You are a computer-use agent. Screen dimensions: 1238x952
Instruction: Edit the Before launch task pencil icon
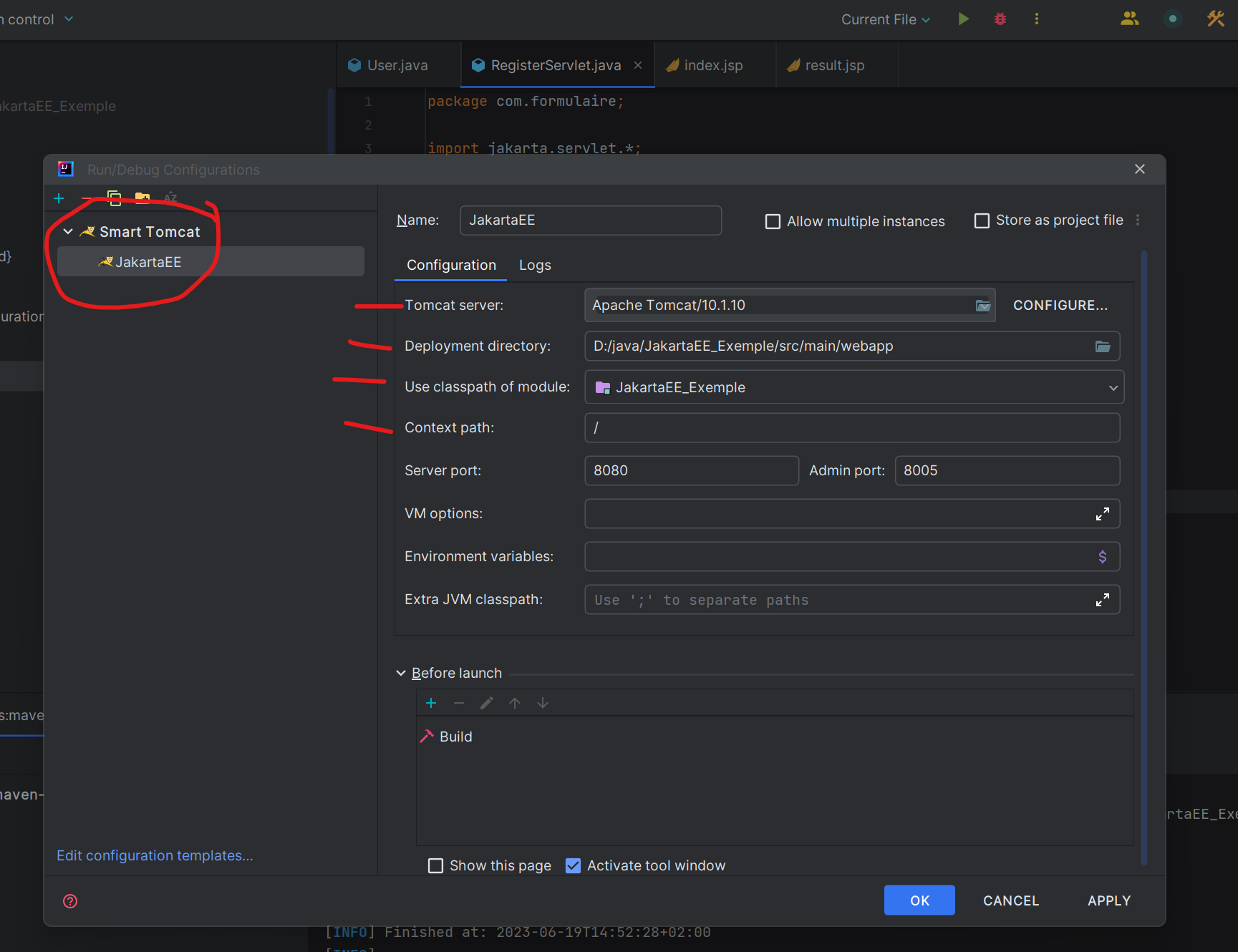487,703
